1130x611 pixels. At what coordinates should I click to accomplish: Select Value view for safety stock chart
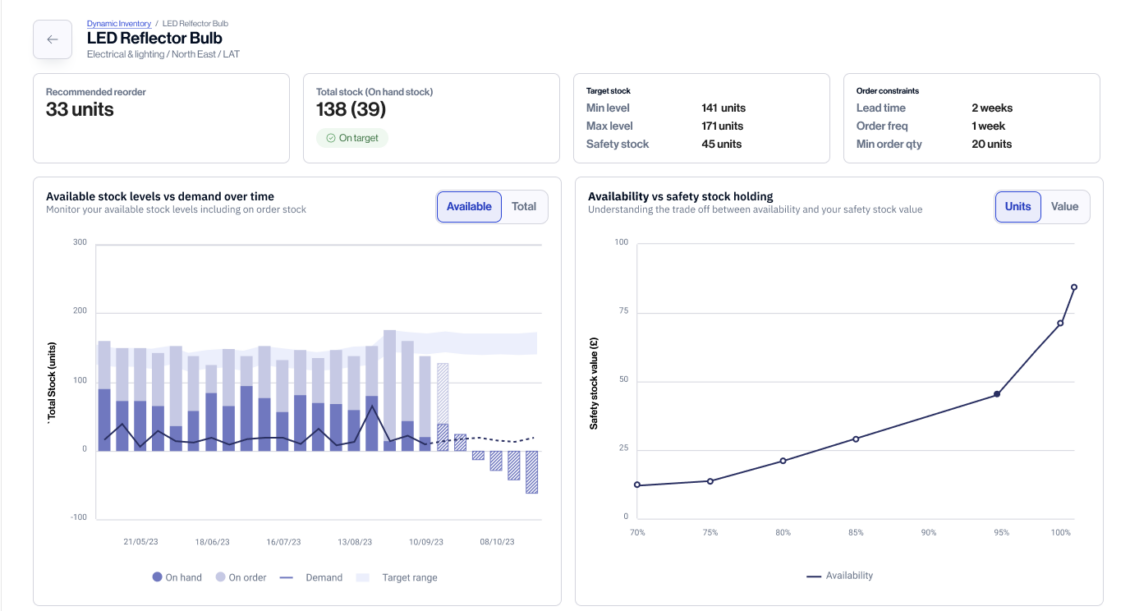tap(1064, 207)
